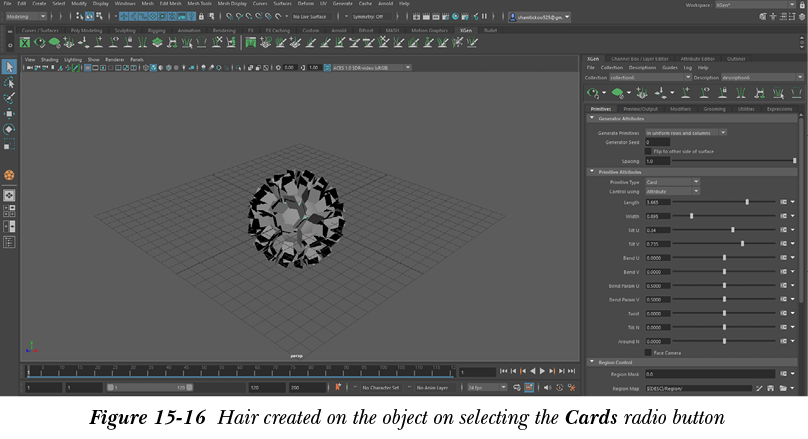Click the XGen eye preview icon
Screen dimensions: 808x439
[x=592, y=92]
